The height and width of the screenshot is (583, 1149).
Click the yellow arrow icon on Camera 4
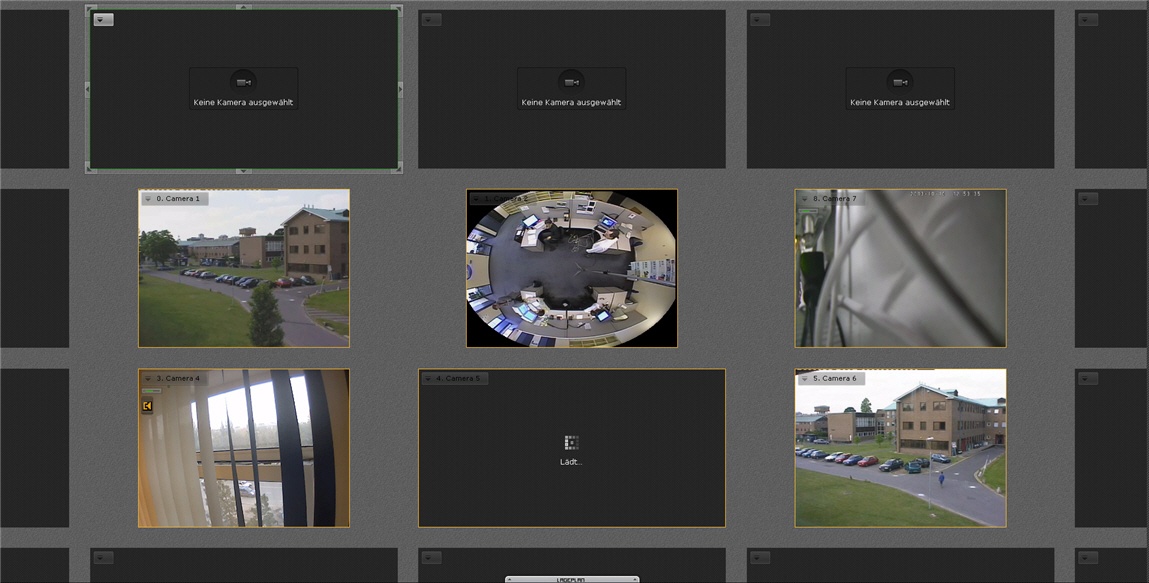147,406
